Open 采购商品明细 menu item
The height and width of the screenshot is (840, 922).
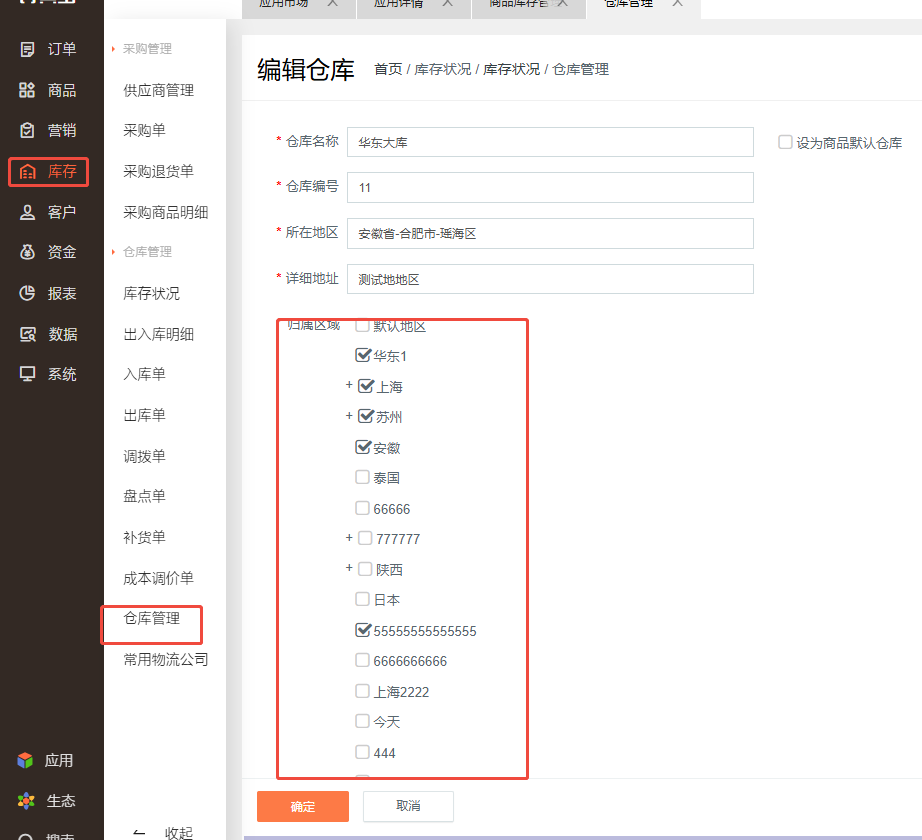(x=166, y=212)
